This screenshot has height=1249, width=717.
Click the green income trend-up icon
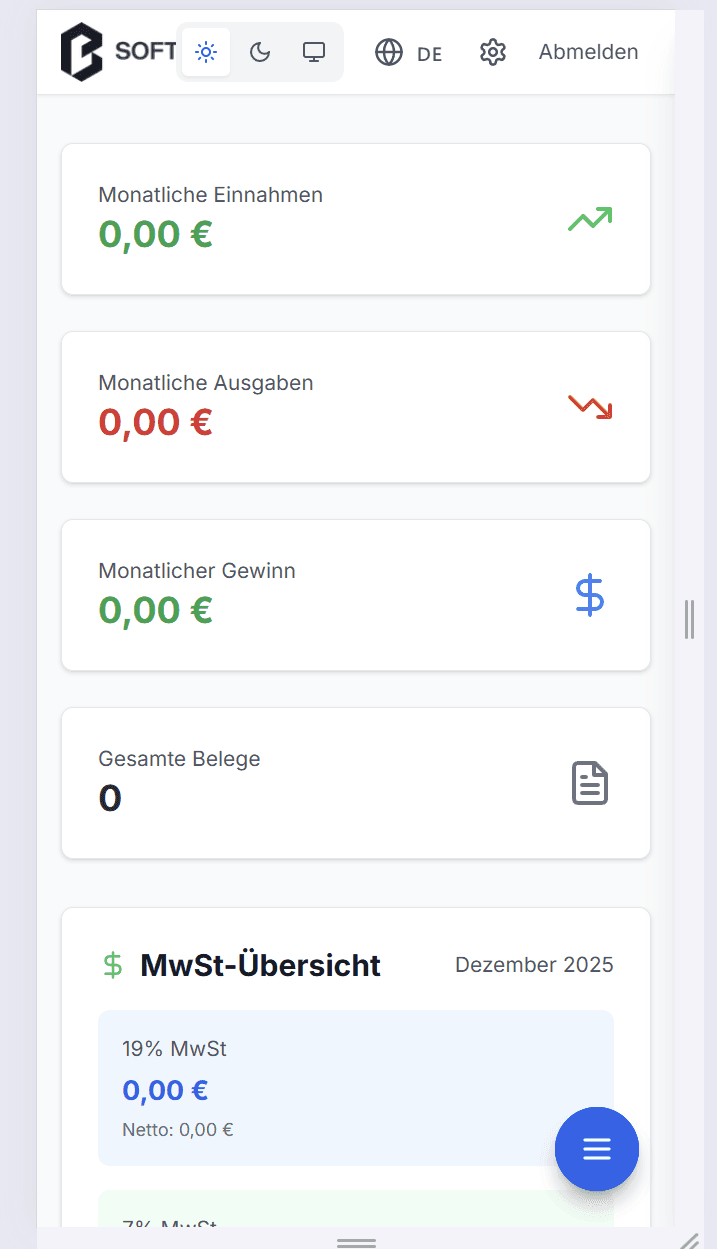(x=590, y=219)
